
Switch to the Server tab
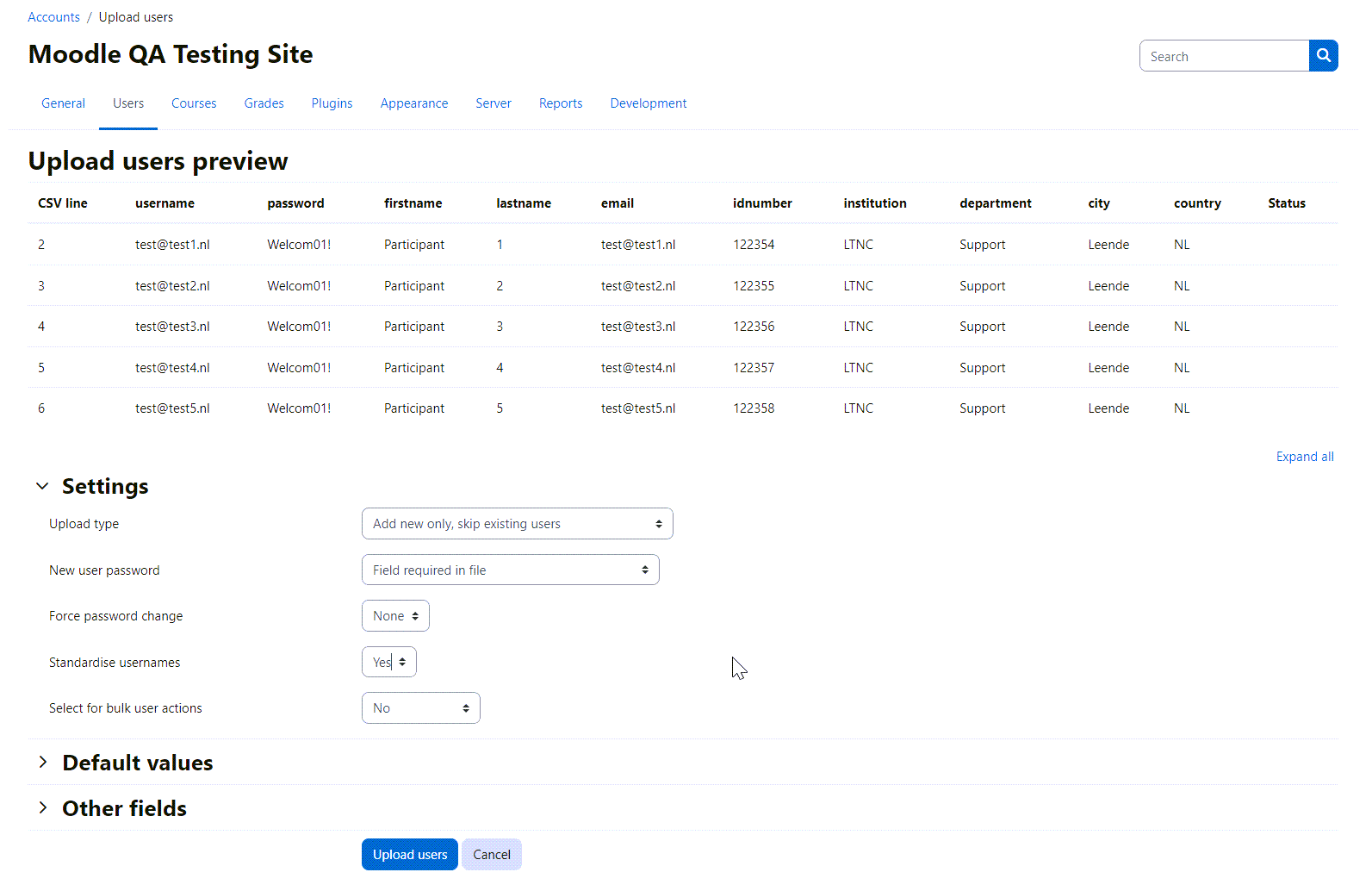pos(494,103)
